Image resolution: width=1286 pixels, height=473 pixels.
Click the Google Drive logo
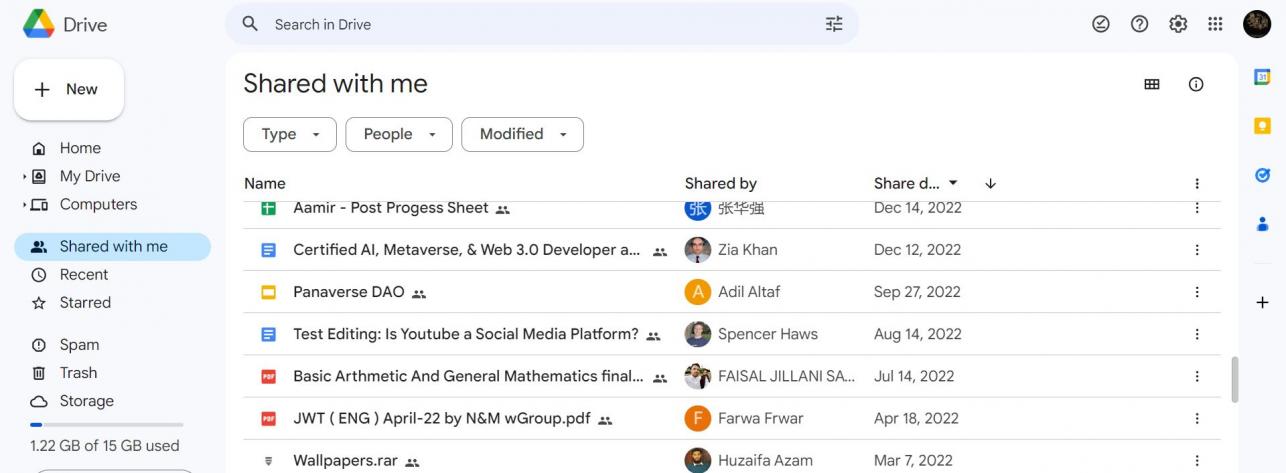[39, 24]
